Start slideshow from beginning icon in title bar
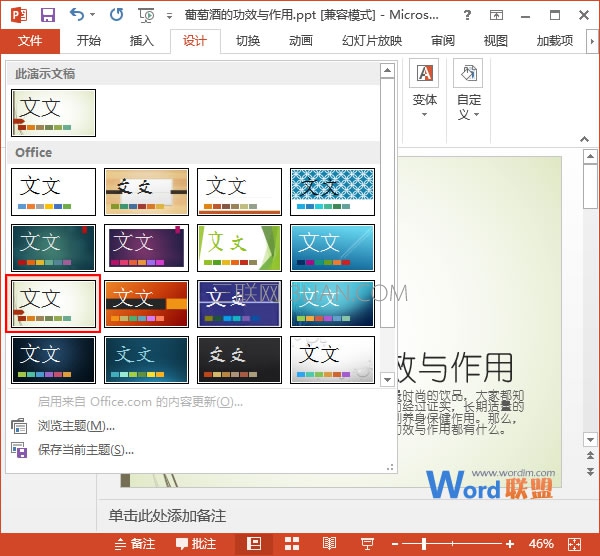600x556 pixels. coord(146,15)
